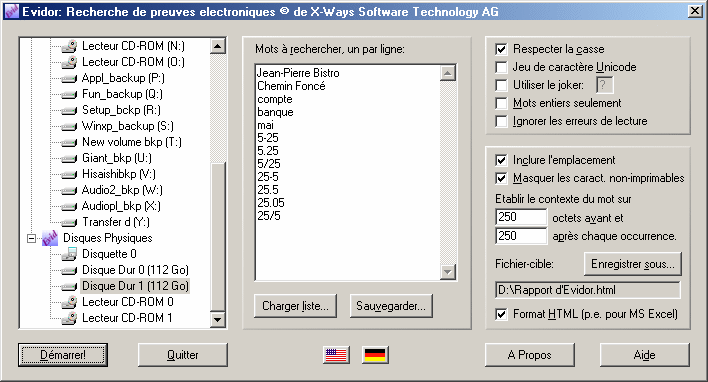Select the Lecteur CD-ROM 1 disc icon
Screen dimensions: 708x382
70,318
